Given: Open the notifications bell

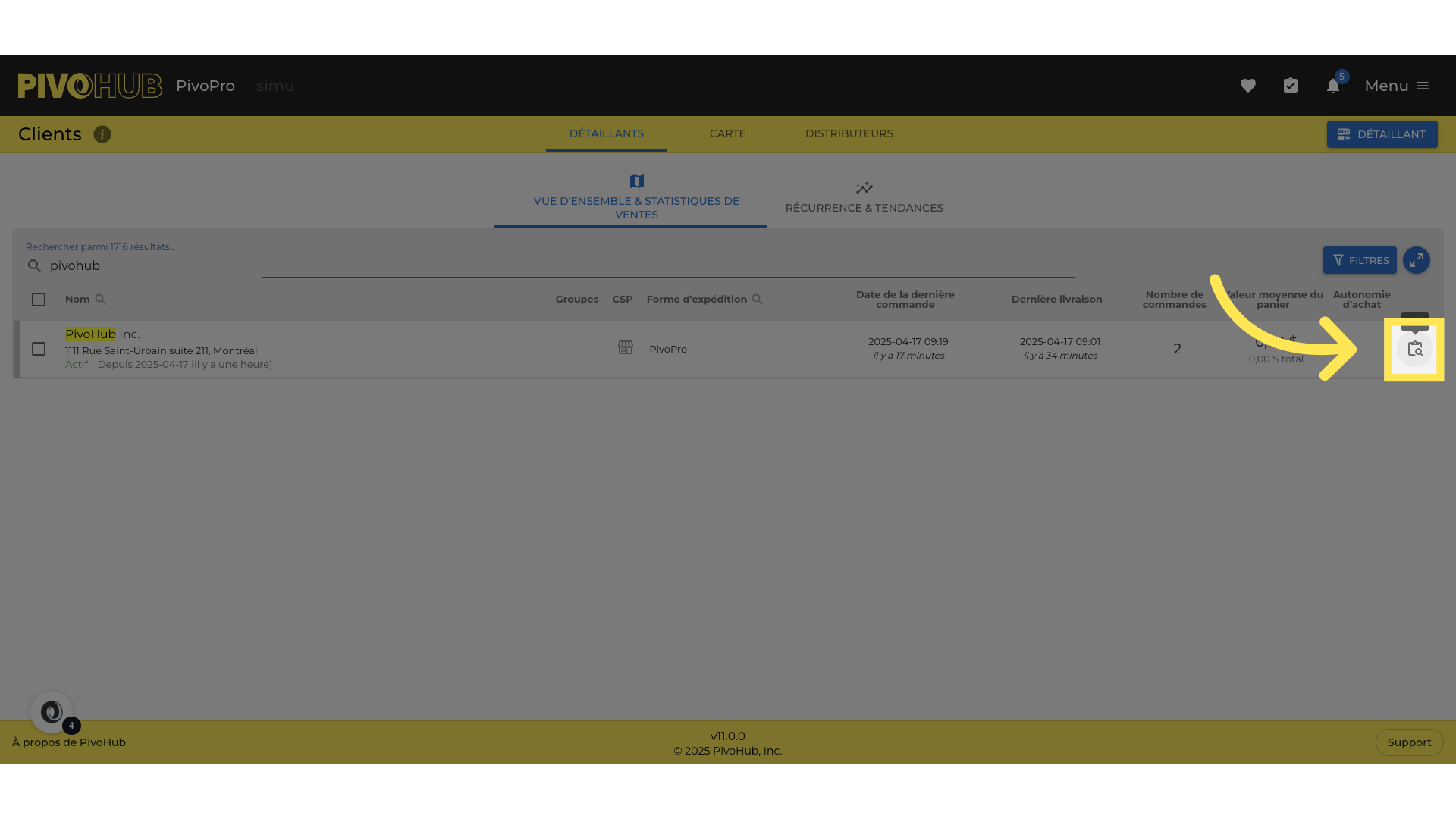Looking at the screenshot, I should pos(1332,86).
